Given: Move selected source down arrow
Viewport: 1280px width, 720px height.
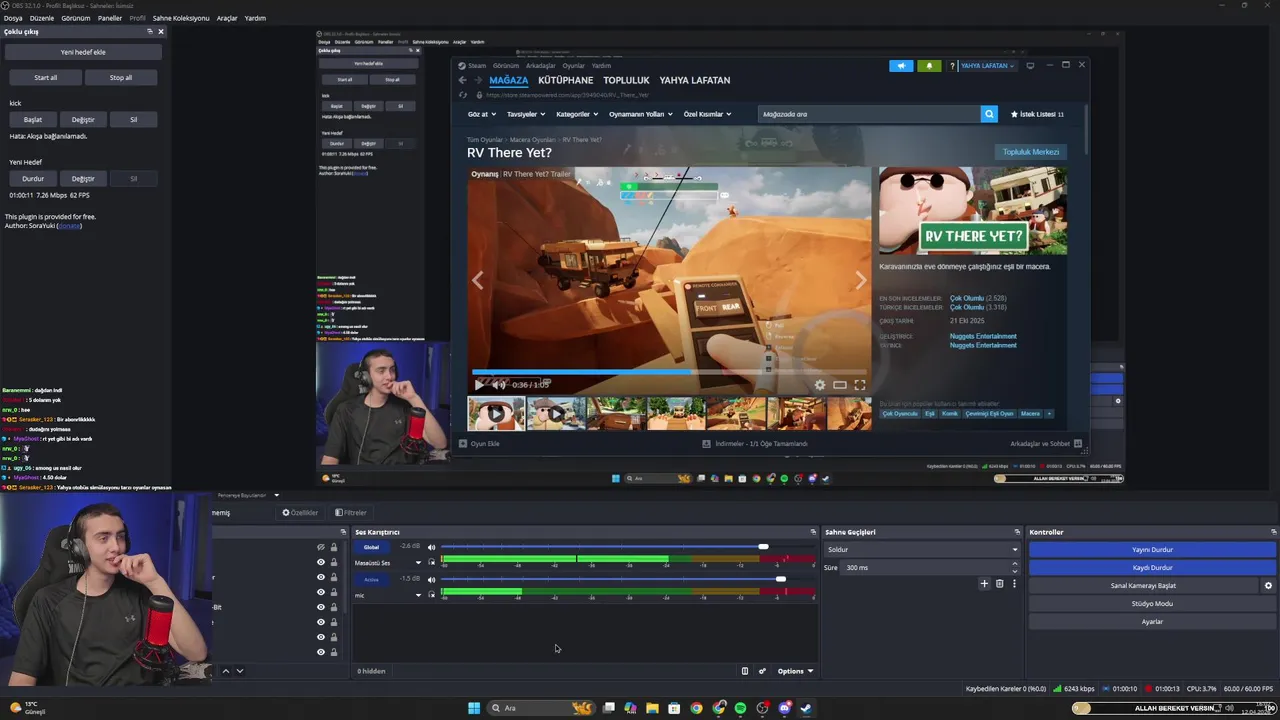Looking at the screenshot, I should point(240,671).
